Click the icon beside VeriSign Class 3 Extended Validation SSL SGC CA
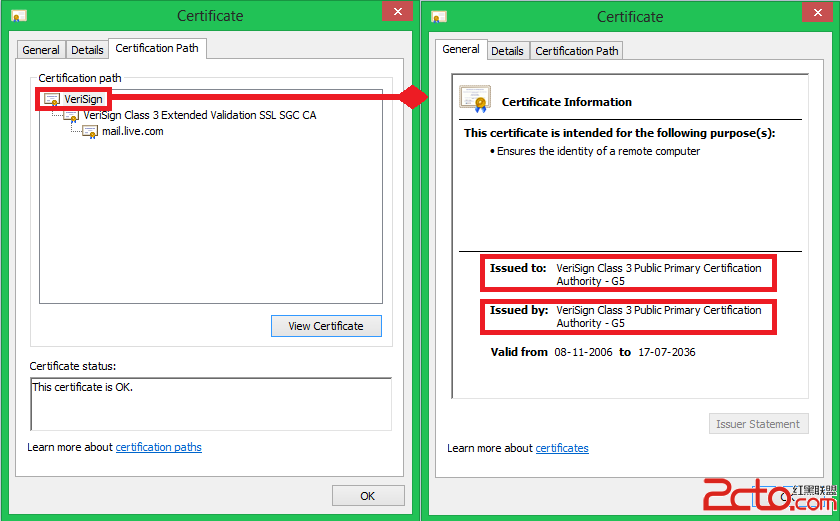 [x=71, y=116]
